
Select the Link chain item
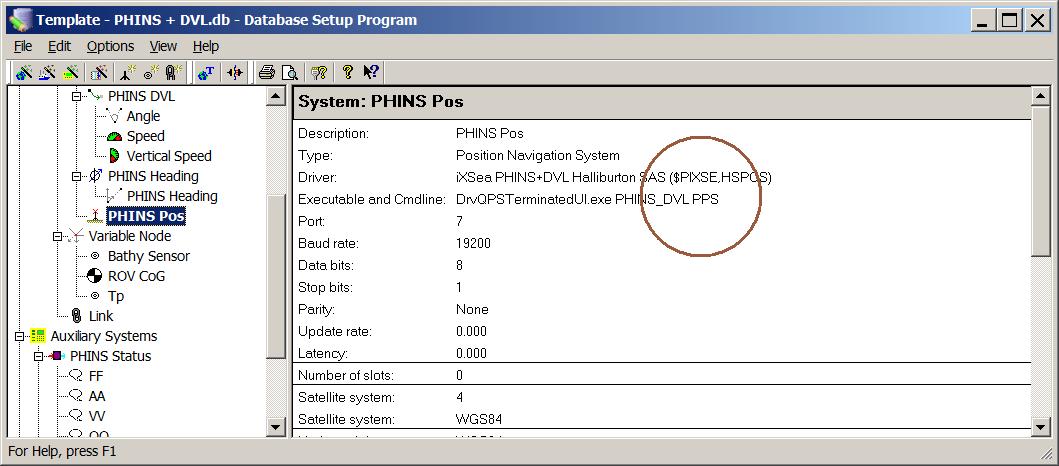coord(101,316)
